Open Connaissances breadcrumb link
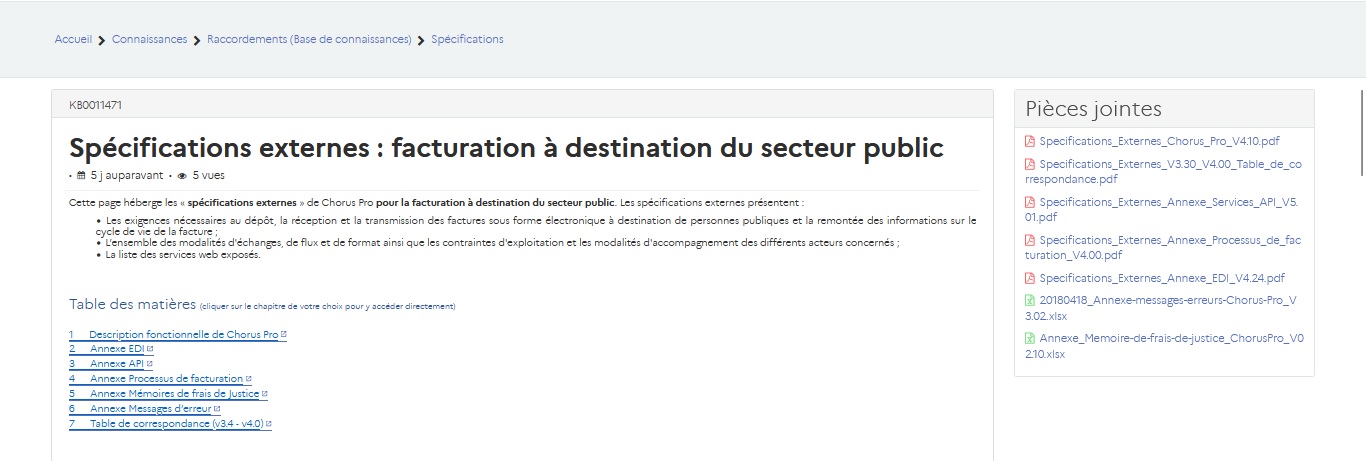The width and height of the screenshot is (1366, 461). tap(149, 40)
